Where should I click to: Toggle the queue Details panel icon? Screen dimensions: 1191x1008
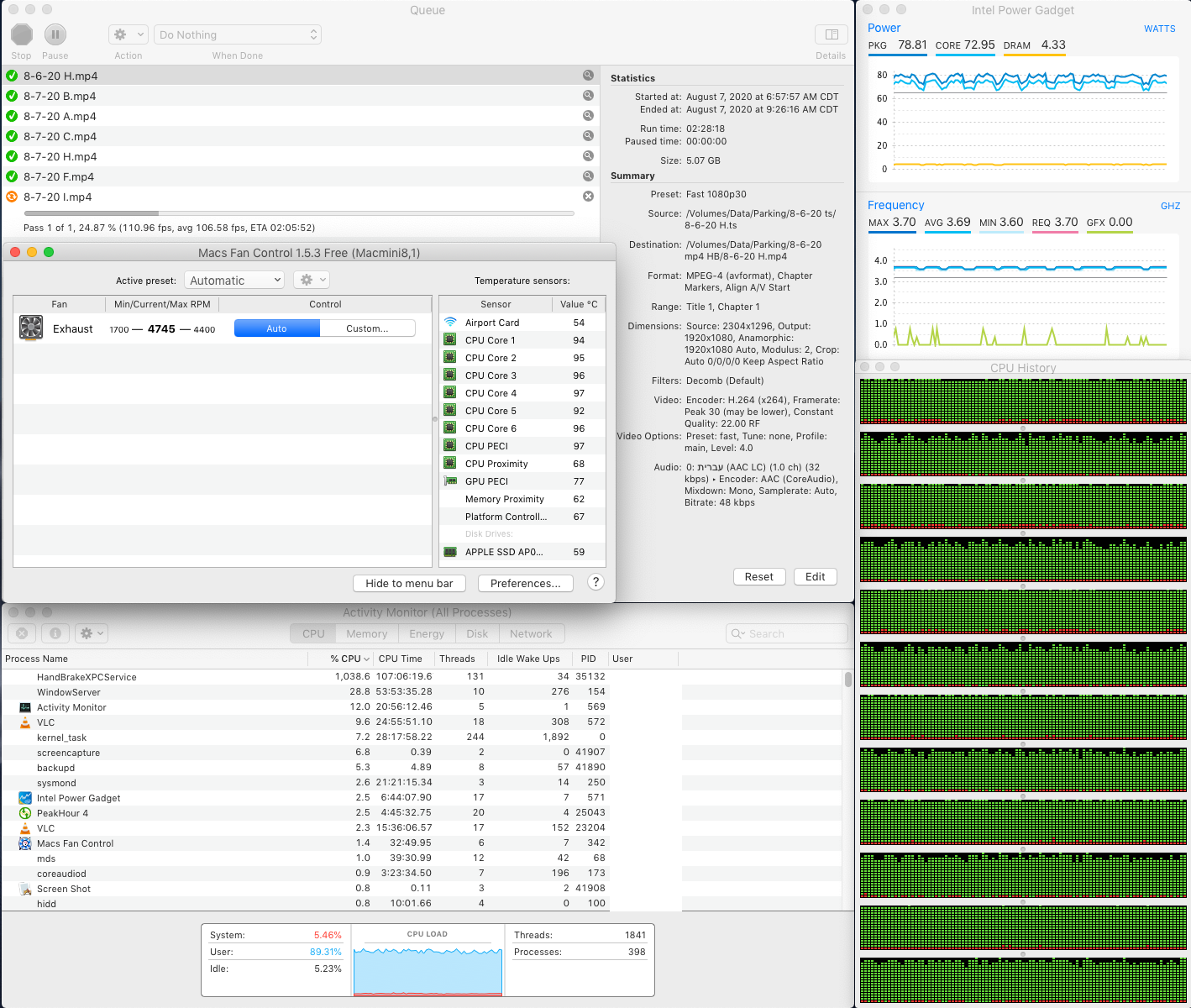[832, 34]
